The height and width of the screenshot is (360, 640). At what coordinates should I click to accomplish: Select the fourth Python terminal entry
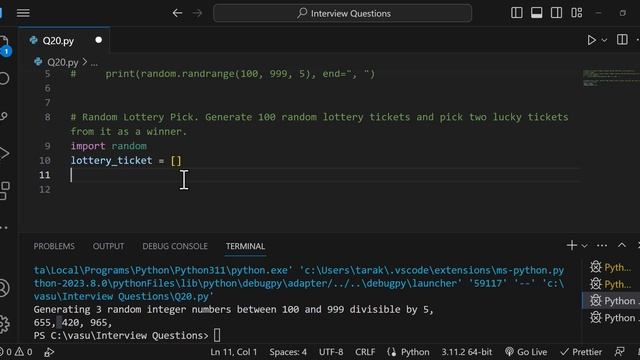pyautogui.click(x=611, y=318)
